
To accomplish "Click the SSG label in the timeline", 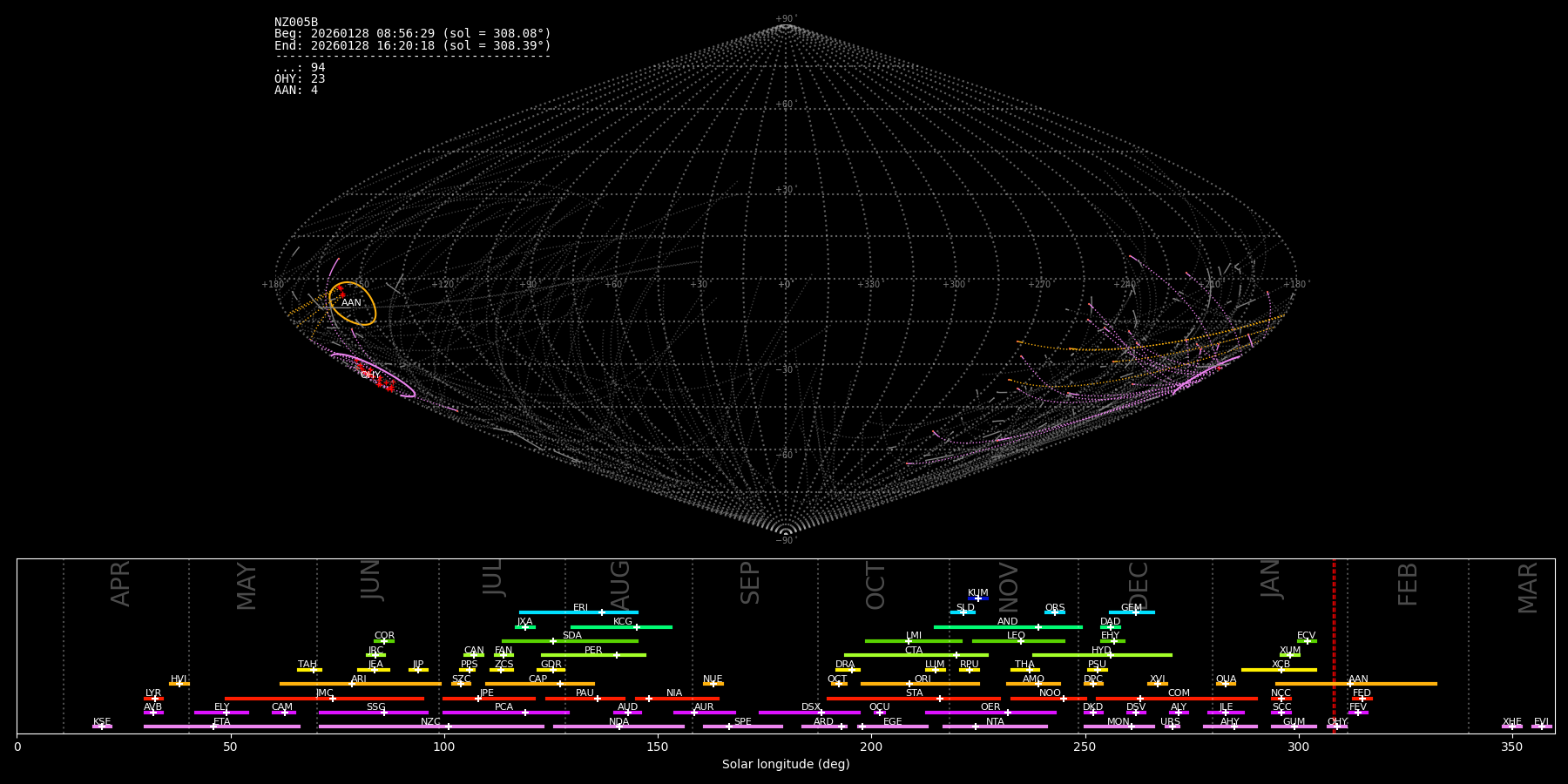I will (375, 707).
